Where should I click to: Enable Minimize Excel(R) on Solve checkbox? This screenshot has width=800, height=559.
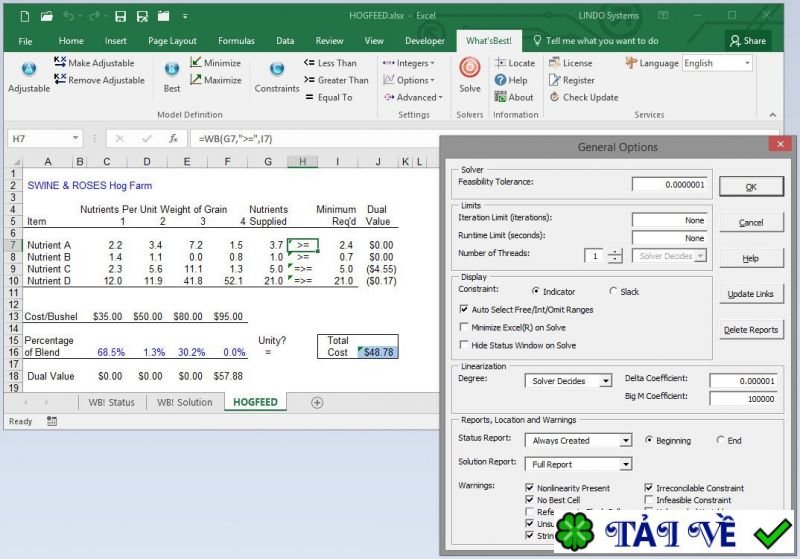coord(464,327)
